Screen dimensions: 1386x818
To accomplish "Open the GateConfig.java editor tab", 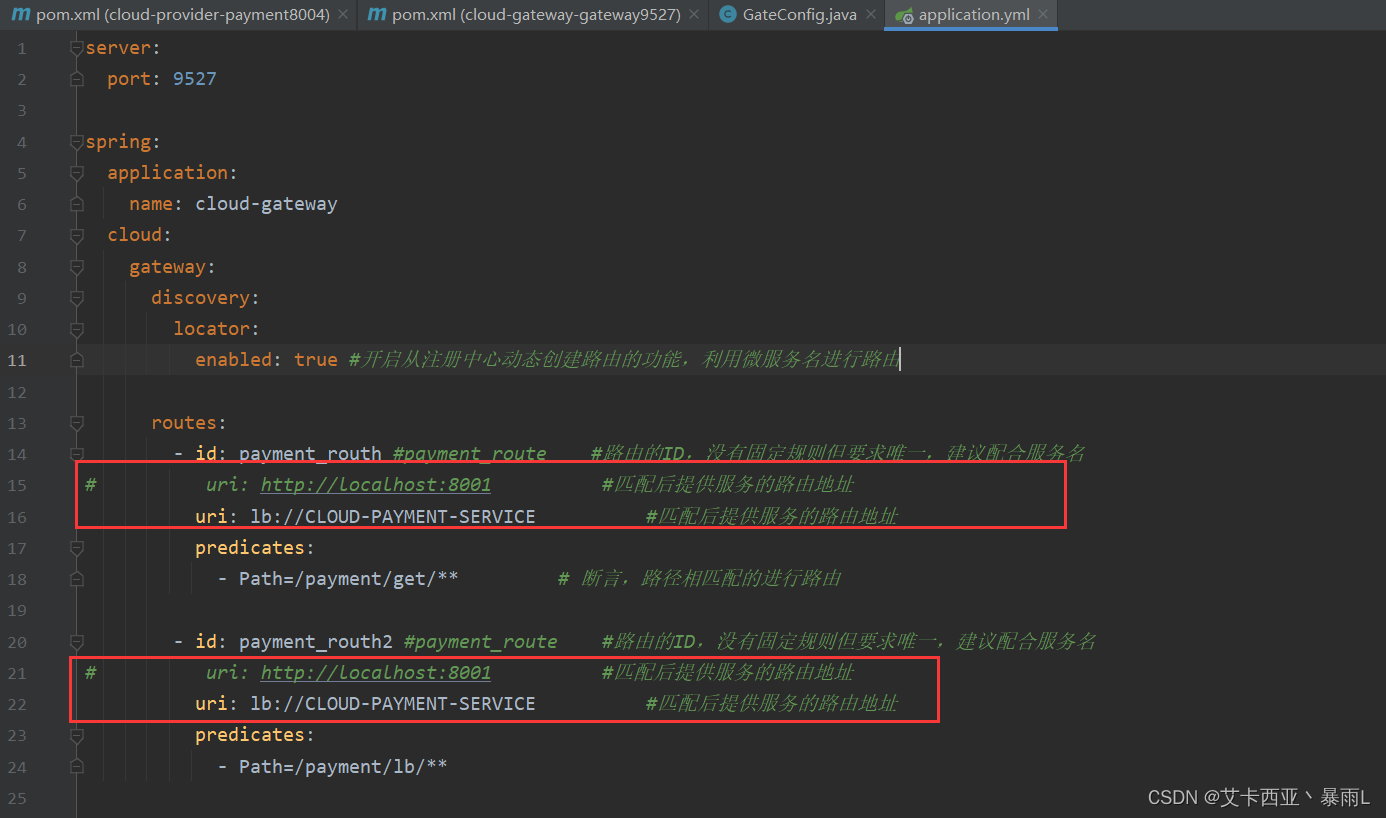I will coord(799,15).
